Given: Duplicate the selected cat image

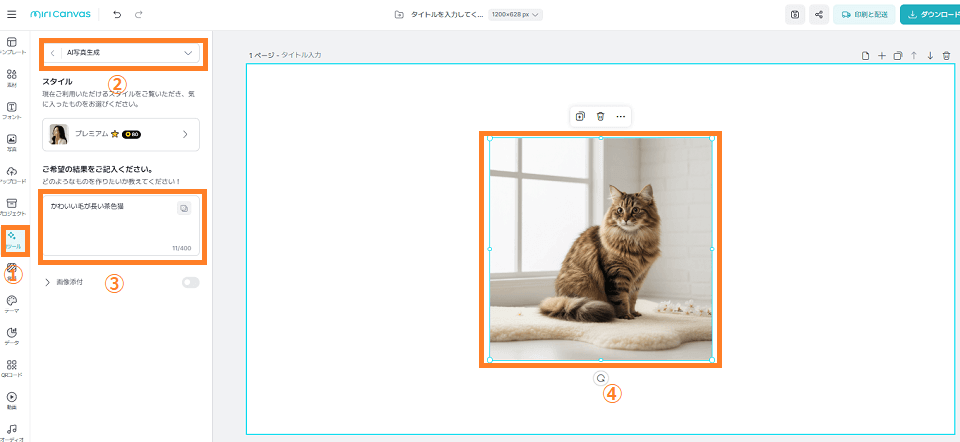Looking at the screenshot, I should point(580,117).
